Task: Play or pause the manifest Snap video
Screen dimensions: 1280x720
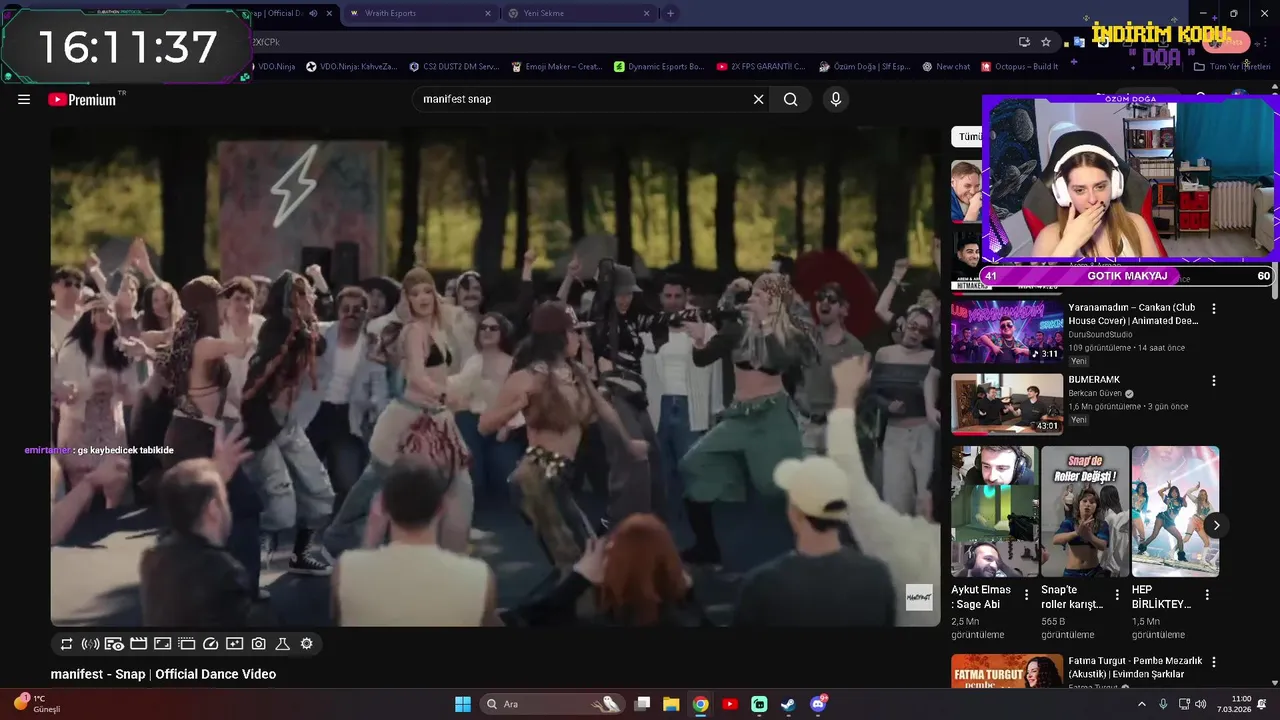Action: pos(495,376)
